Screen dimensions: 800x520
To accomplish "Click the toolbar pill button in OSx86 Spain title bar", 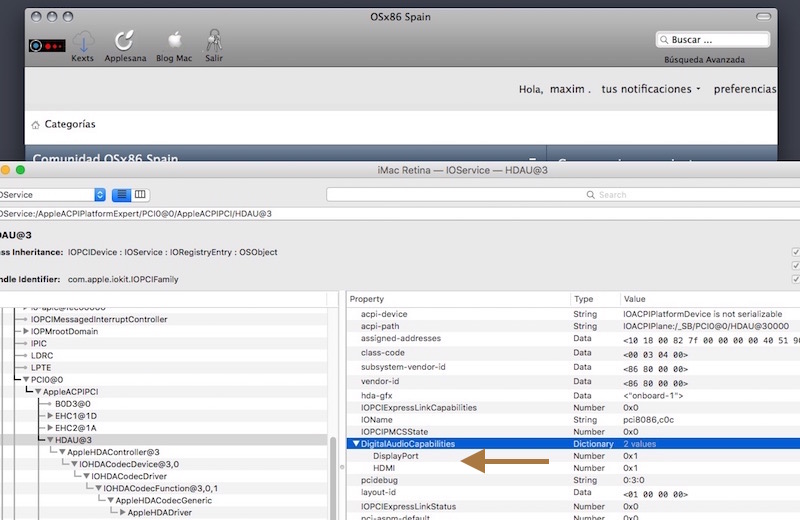I will pyautogui.click(x=763, y=17).
